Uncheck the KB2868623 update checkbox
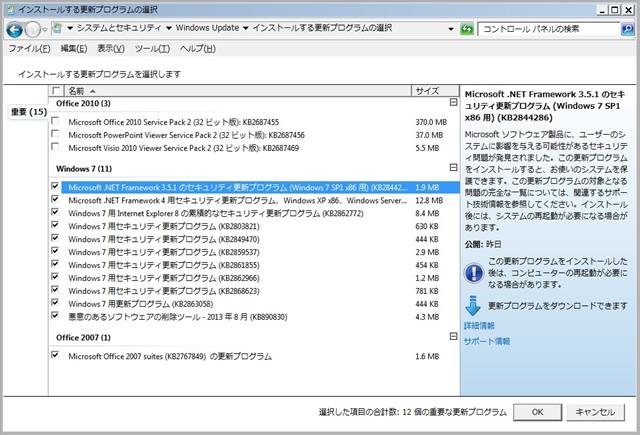640x435 pixels. tap(55, 290)
